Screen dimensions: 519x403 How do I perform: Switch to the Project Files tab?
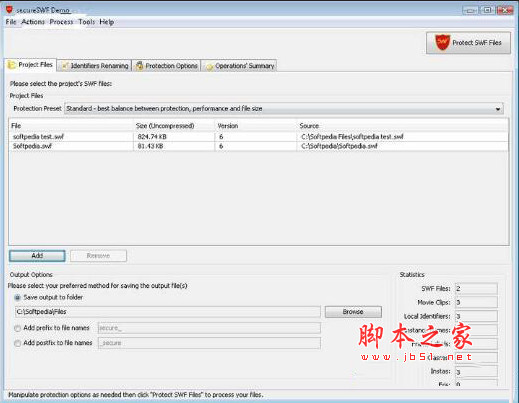(x=31, y=65)
